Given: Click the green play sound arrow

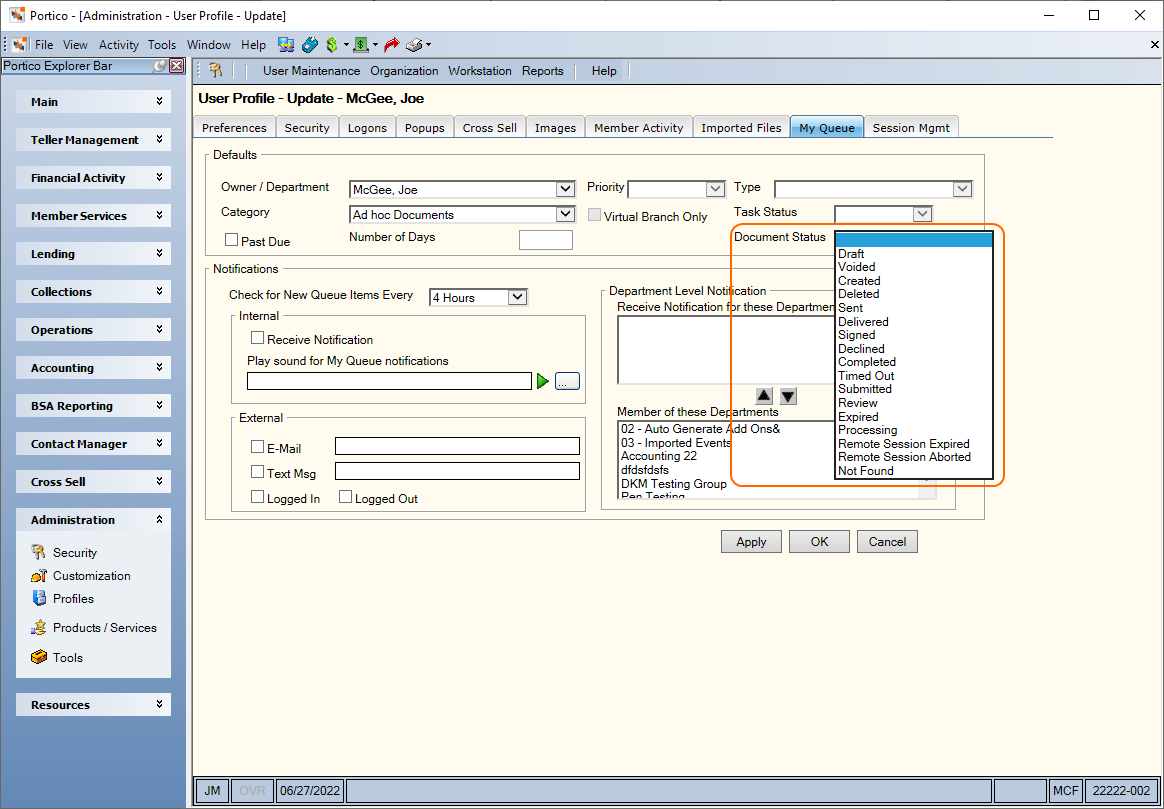Looking at the screenshot, I should [543, 381].
